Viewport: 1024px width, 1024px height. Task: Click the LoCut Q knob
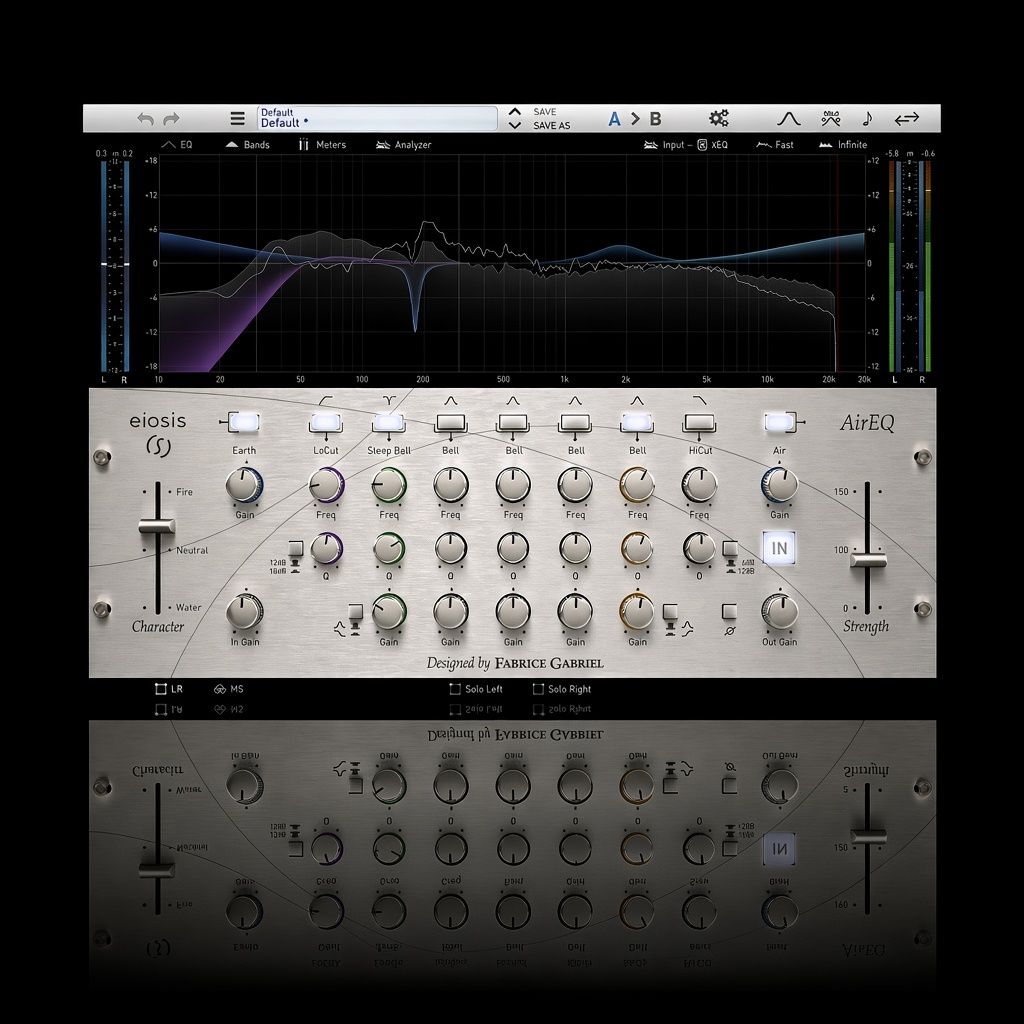click(326, 549)
